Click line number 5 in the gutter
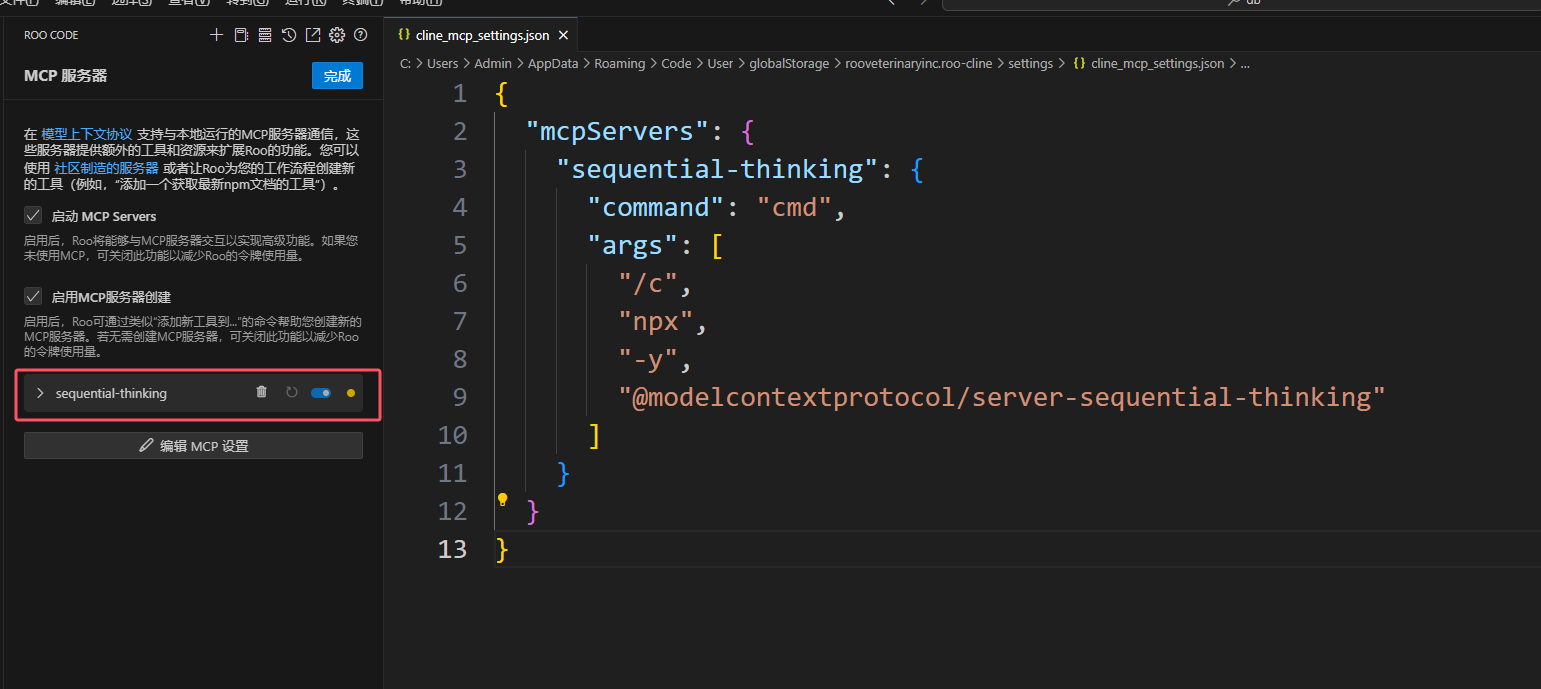The height and width of the screenshot is (689, 1541). 459,245
